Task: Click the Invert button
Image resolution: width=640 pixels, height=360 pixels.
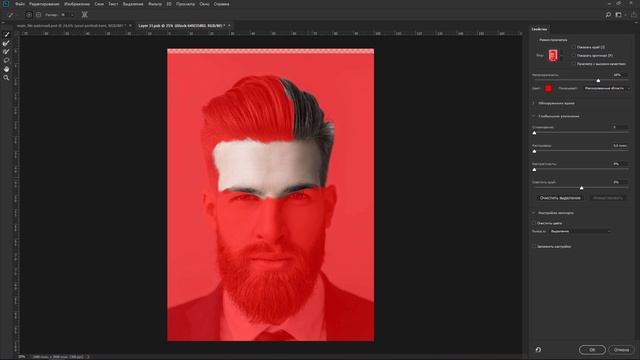Action: coord(608,198)
